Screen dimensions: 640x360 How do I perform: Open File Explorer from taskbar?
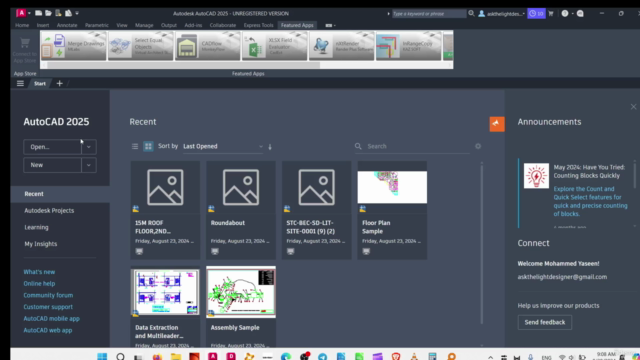tap(176, 357)
